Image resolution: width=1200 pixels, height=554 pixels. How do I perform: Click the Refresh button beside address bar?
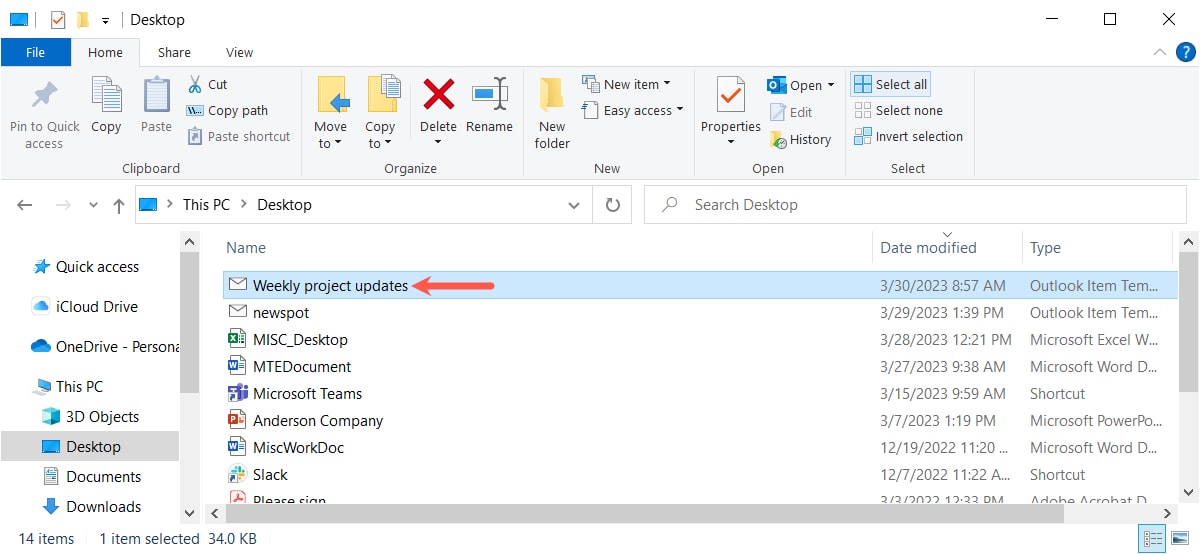[612, 205]
